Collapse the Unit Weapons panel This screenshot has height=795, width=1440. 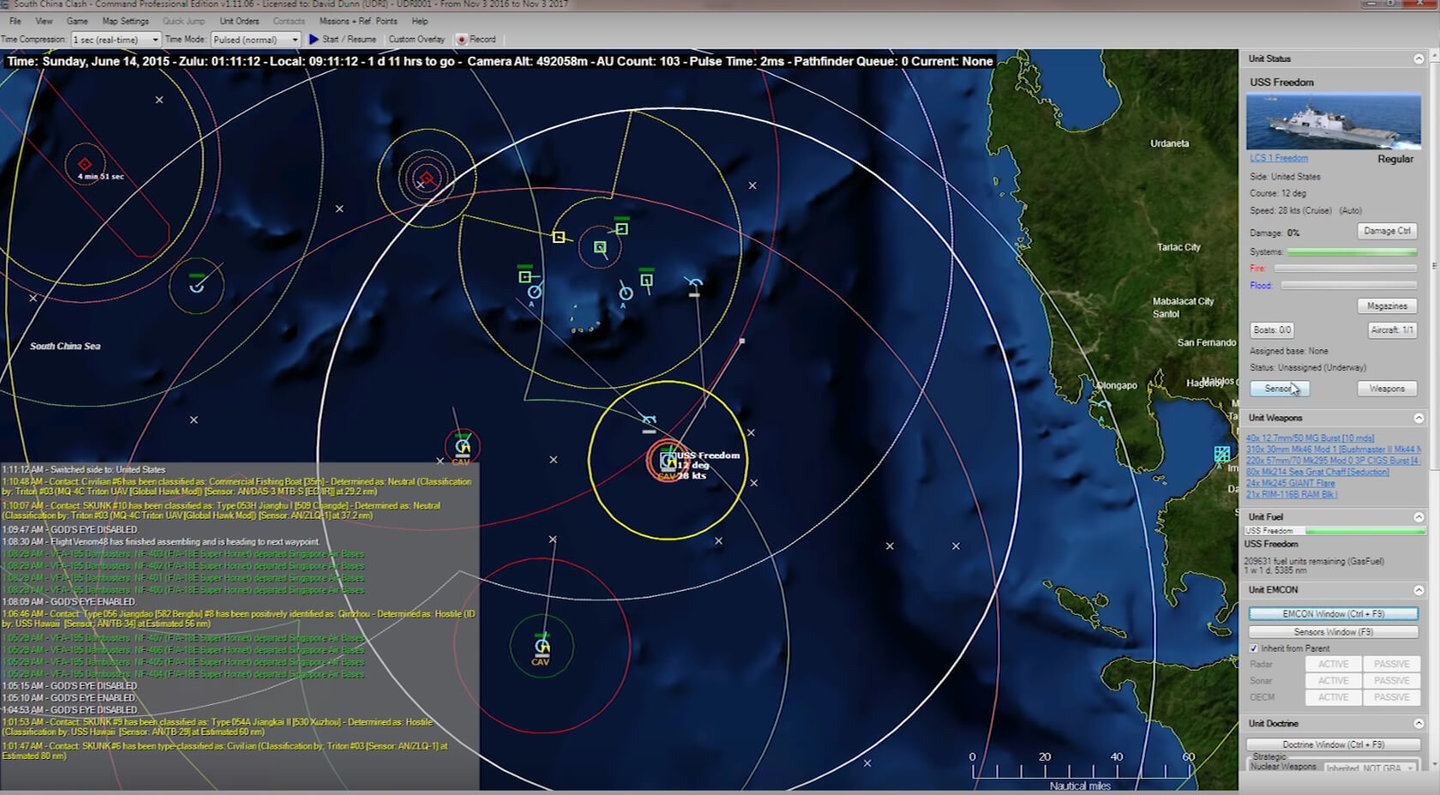1418,418
